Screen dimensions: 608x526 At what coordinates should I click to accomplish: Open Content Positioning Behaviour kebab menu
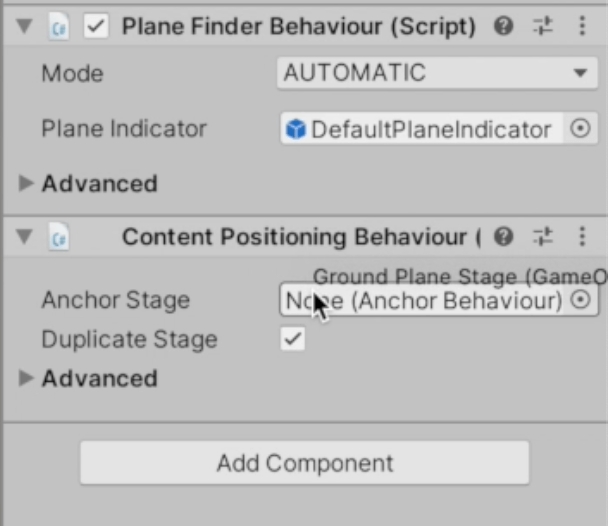coord(582,237)
